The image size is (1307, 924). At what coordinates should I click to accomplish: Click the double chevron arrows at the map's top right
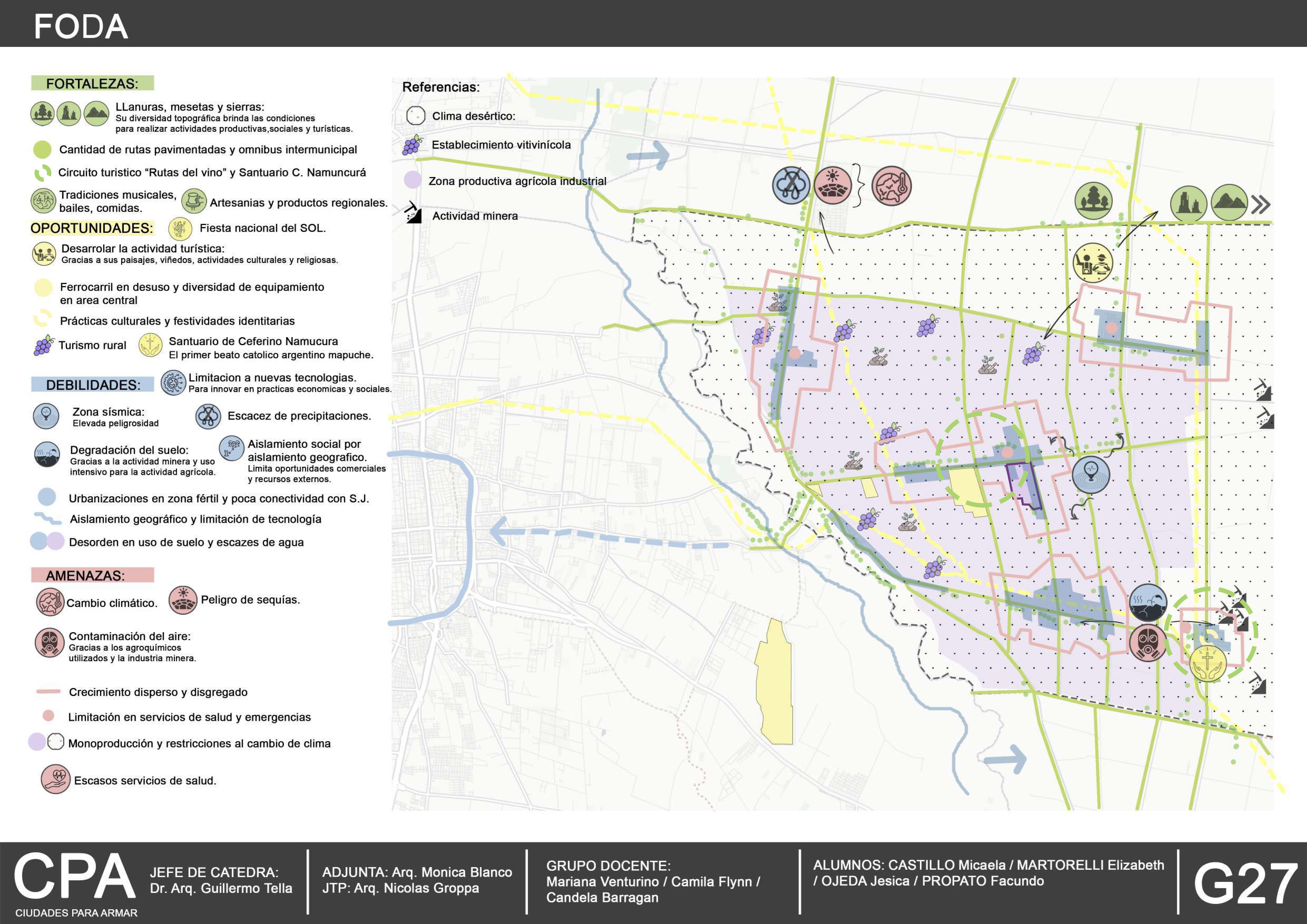coord(1261,204)
